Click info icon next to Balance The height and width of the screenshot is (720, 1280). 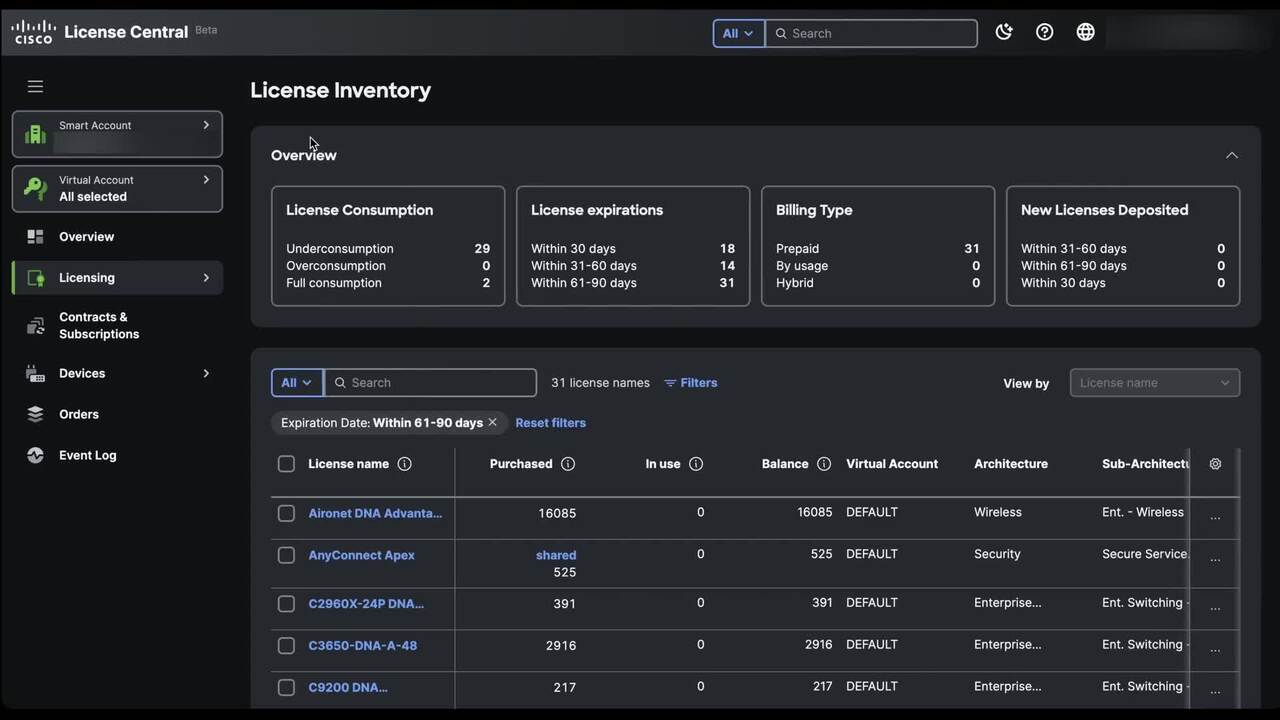pyautogui.click(x=824, y=464)
